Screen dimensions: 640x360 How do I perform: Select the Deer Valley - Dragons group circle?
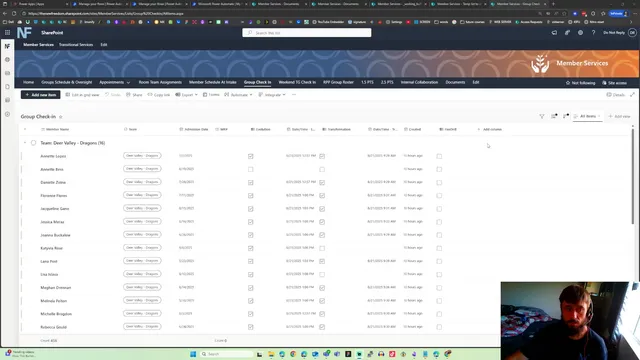click(33, 143)
